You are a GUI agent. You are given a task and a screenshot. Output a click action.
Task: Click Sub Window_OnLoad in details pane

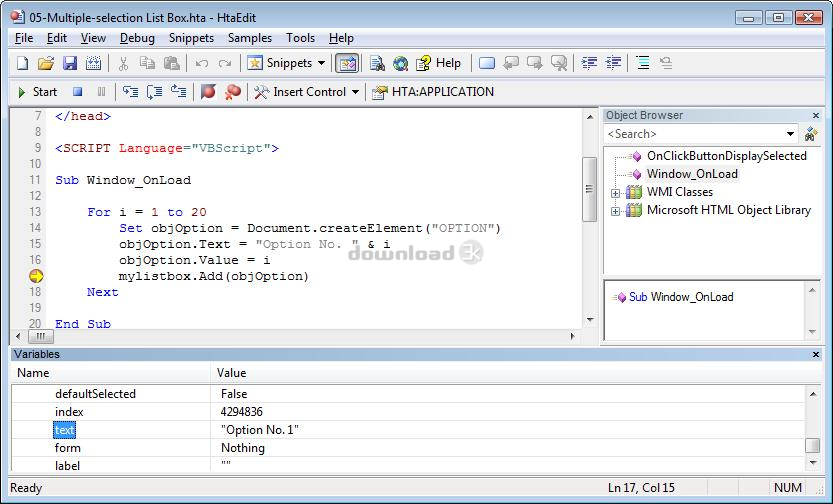(681, 297)
